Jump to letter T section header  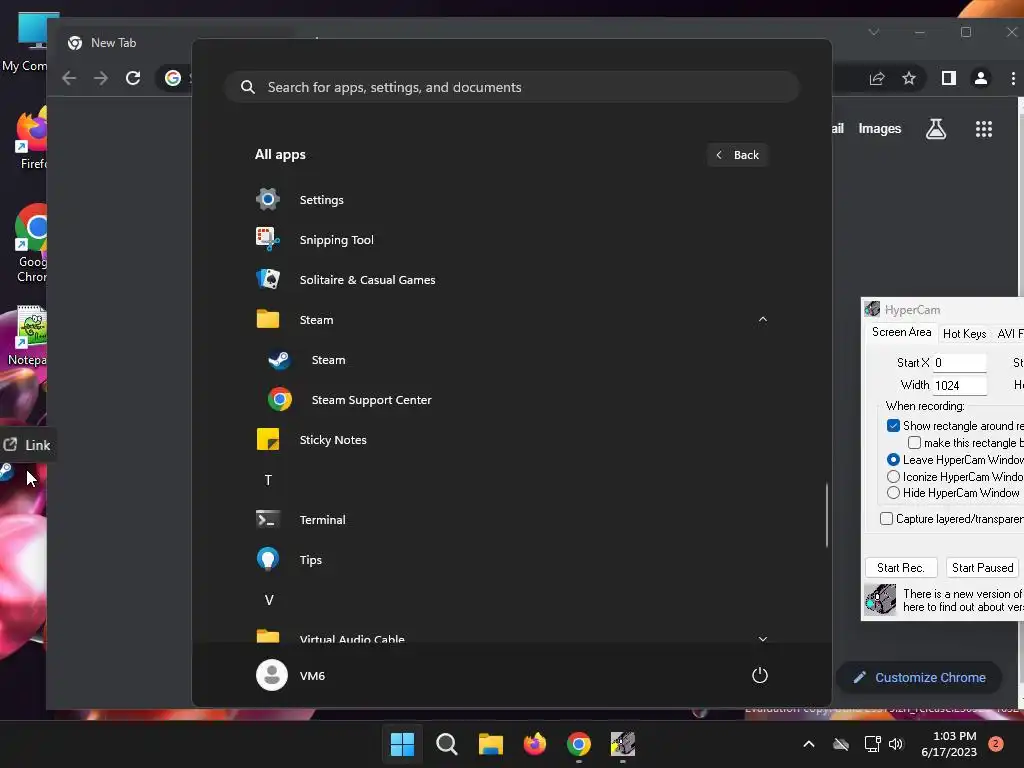coord(268,480)
